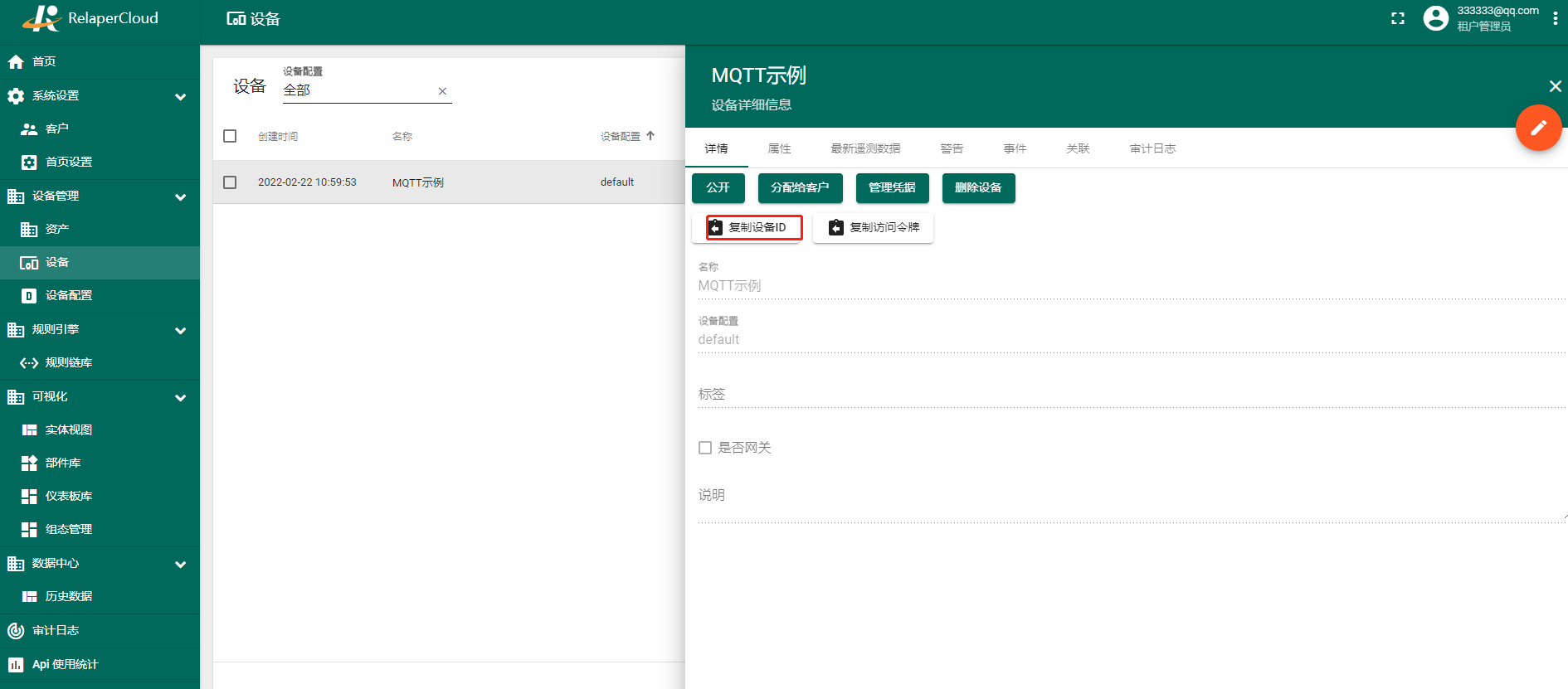Click the 实体视图 icon
This screenshot has width=1568, height=689.
(x=29, y=429)
